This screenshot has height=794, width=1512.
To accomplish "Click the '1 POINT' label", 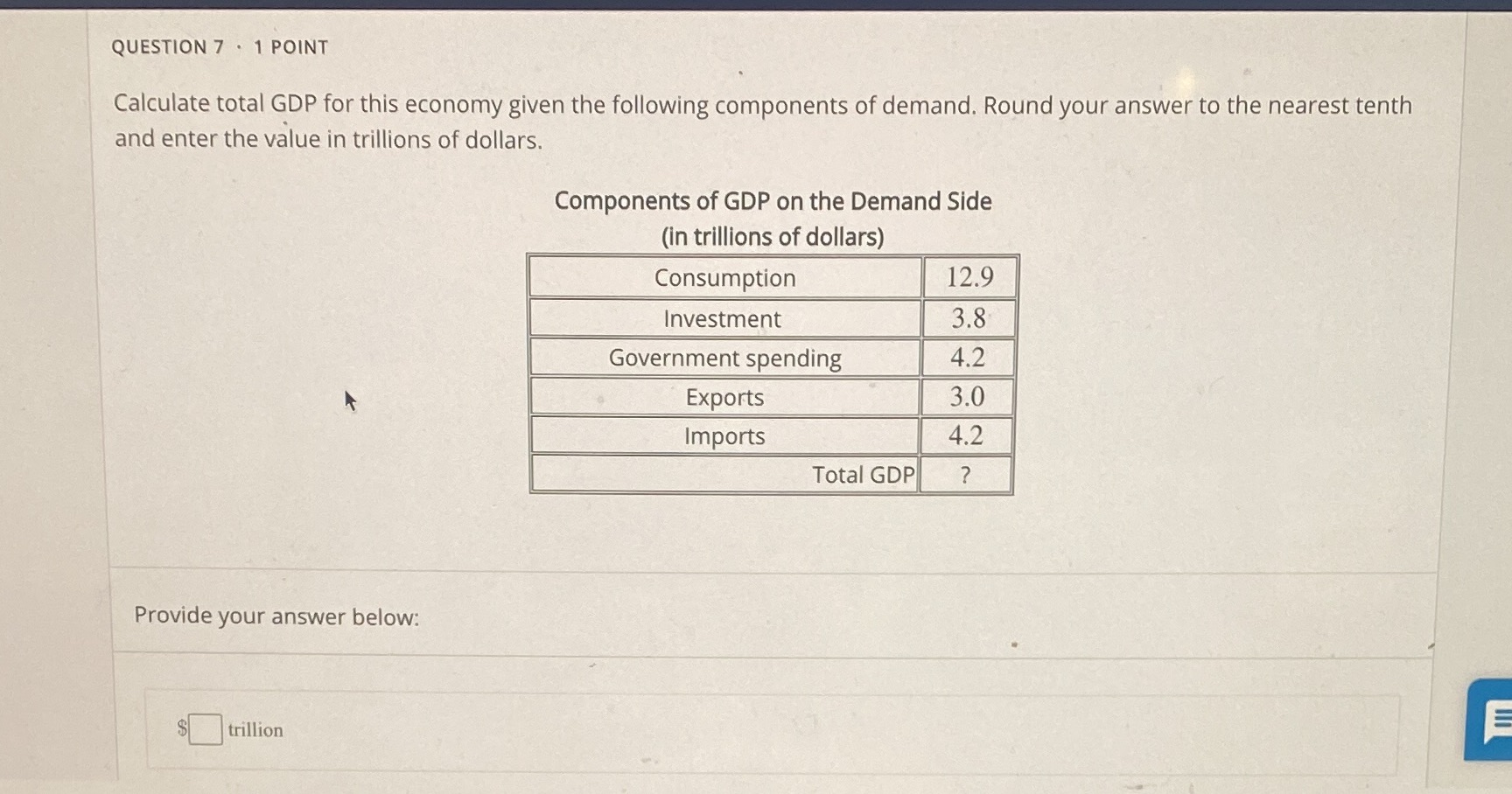I will click(x=289, y=46).
